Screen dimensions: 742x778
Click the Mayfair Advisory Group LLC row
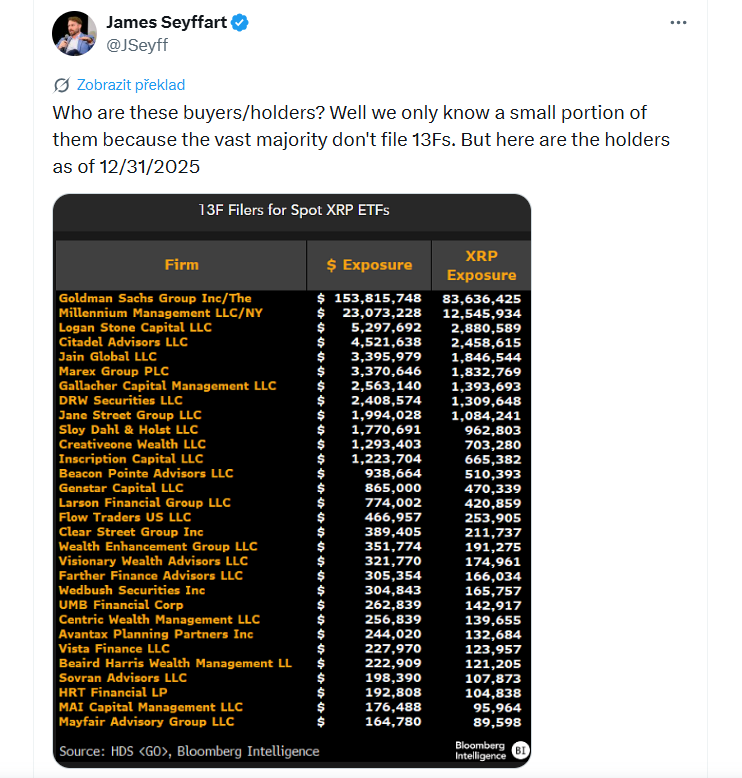pos(290,722)
